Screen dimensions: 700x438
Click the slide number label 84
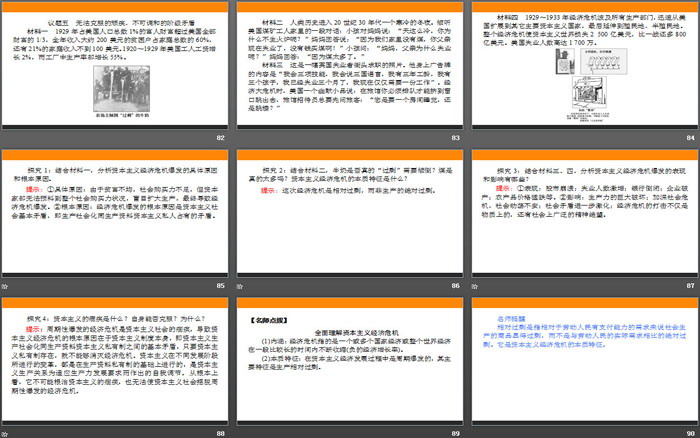pos(691,138)
